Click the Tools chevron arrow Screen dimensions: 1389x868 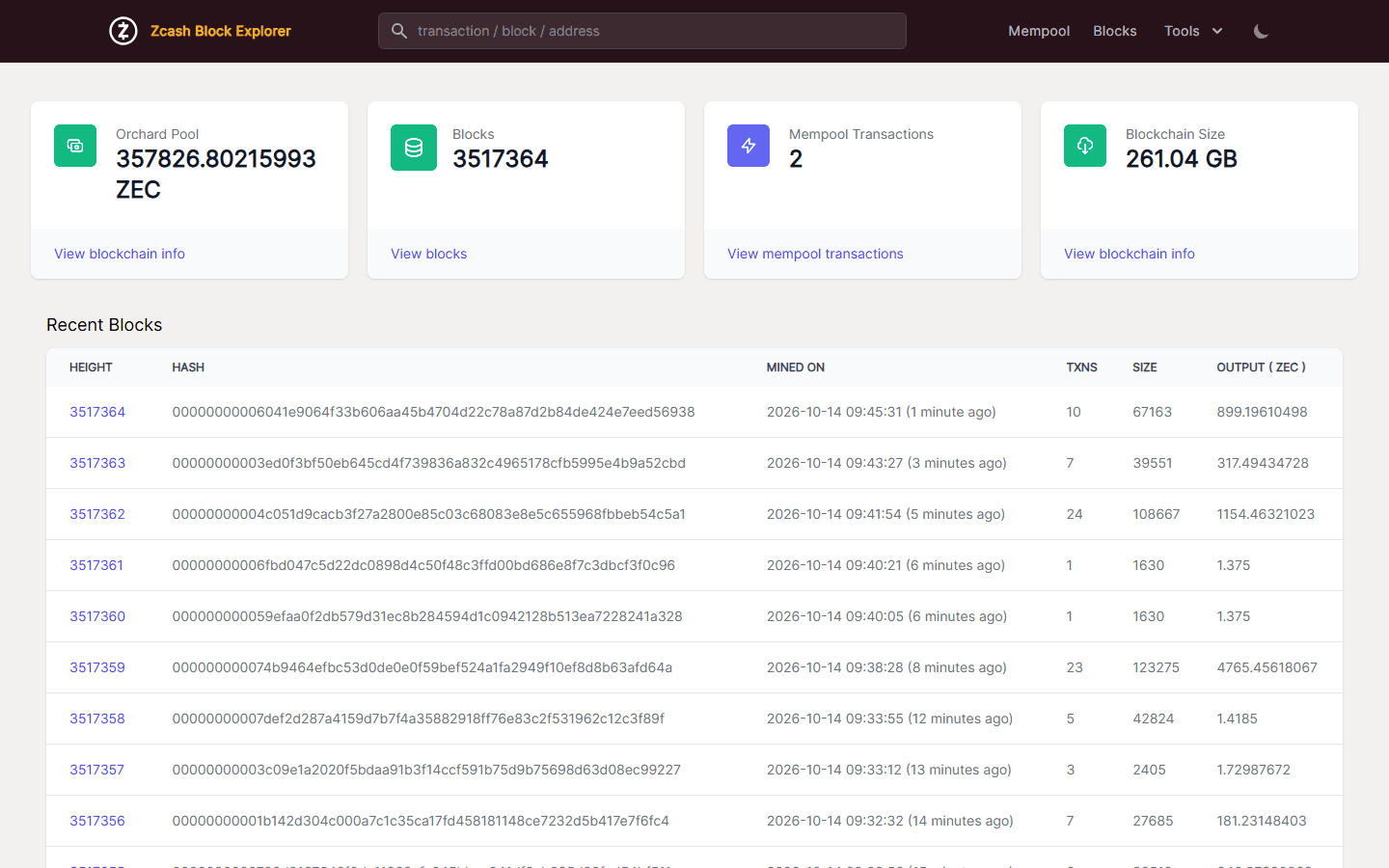[1217, 31]
